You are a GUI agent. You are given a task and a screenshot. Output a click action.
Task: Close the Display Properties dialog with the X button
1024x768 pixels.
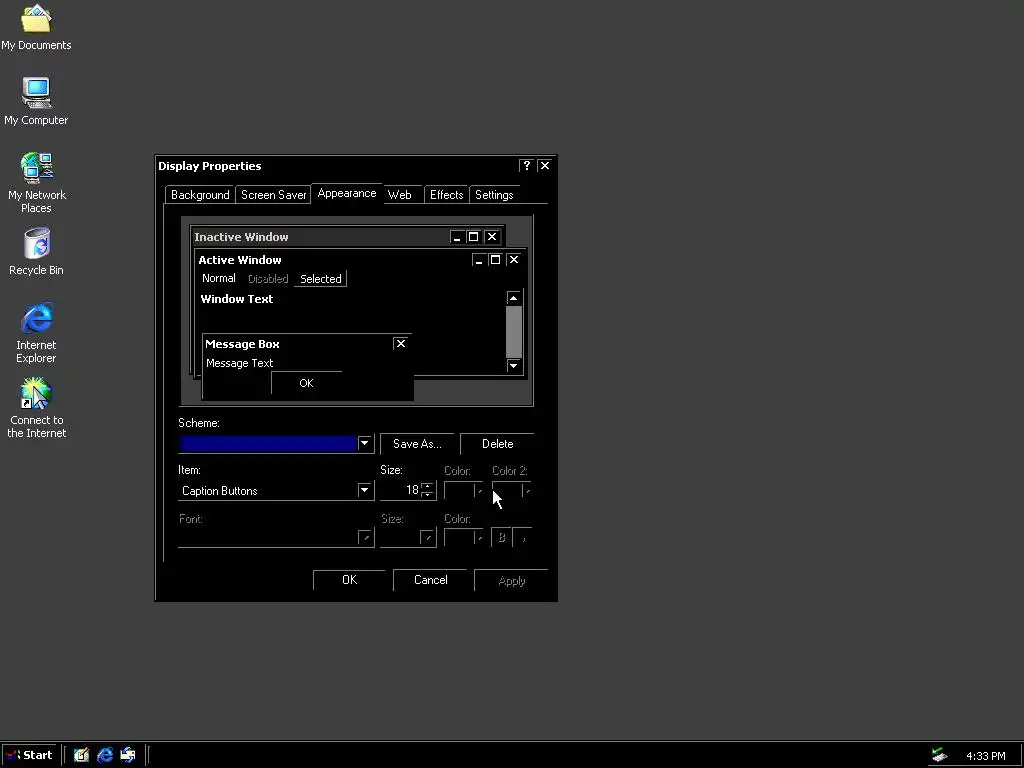tap(545, 165)
